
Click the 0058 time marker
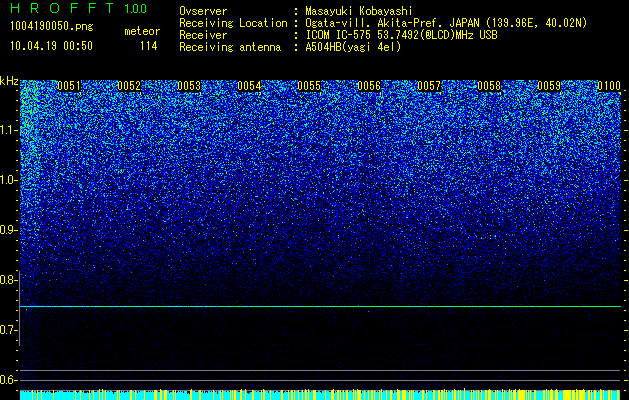tap(489, 86)
